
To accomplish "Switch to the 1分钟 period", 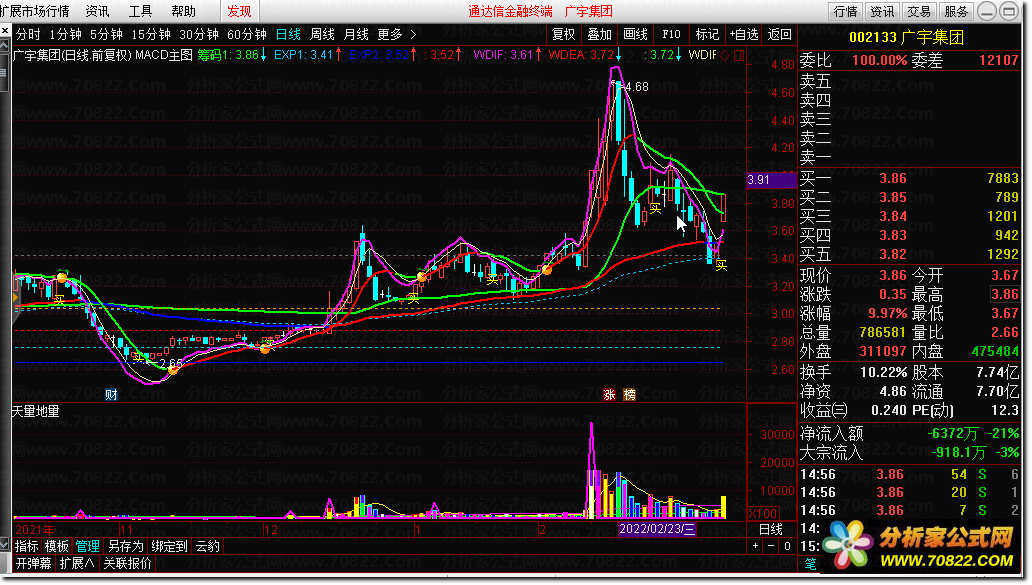I will (x=65, y=34).
